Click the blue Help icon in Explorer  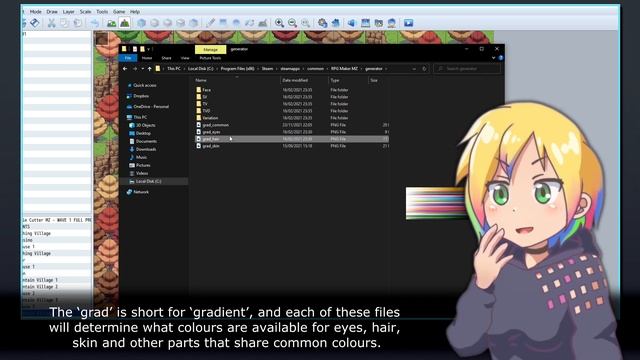[501, 58]
